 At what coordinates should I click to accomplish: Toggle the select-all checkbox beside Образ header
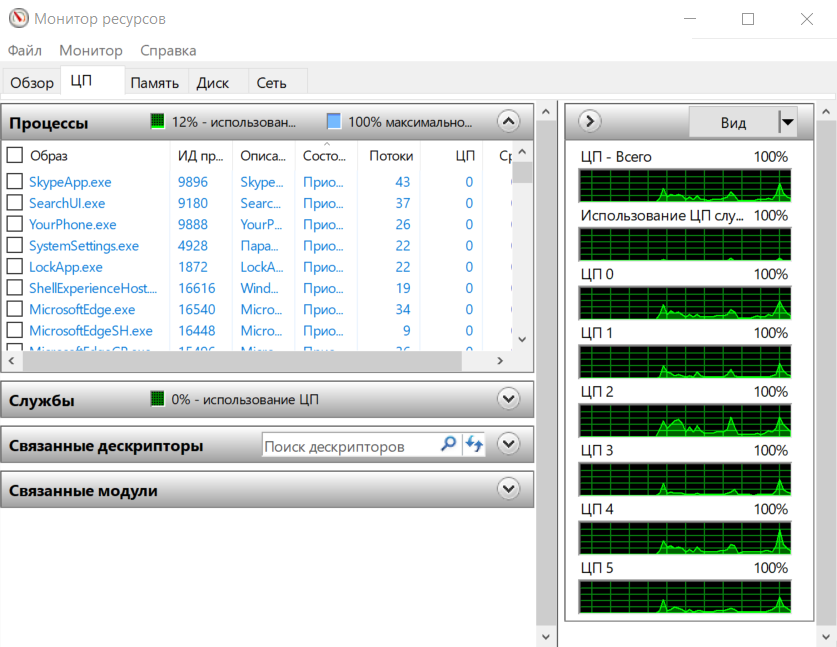(x=14, y=155)
